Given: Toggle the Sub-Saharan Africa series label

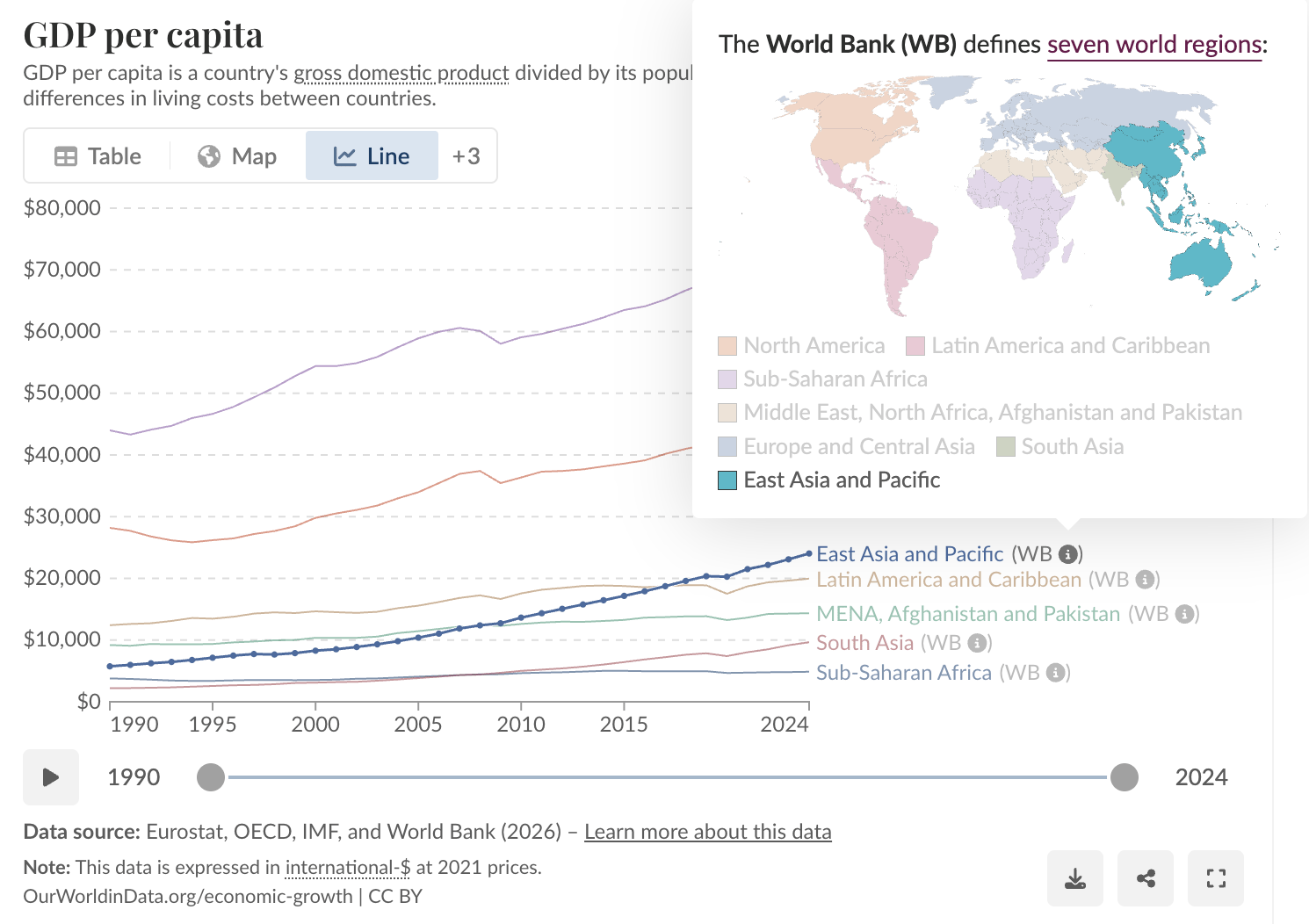Looking at the screenshot, I should [903, 673].
